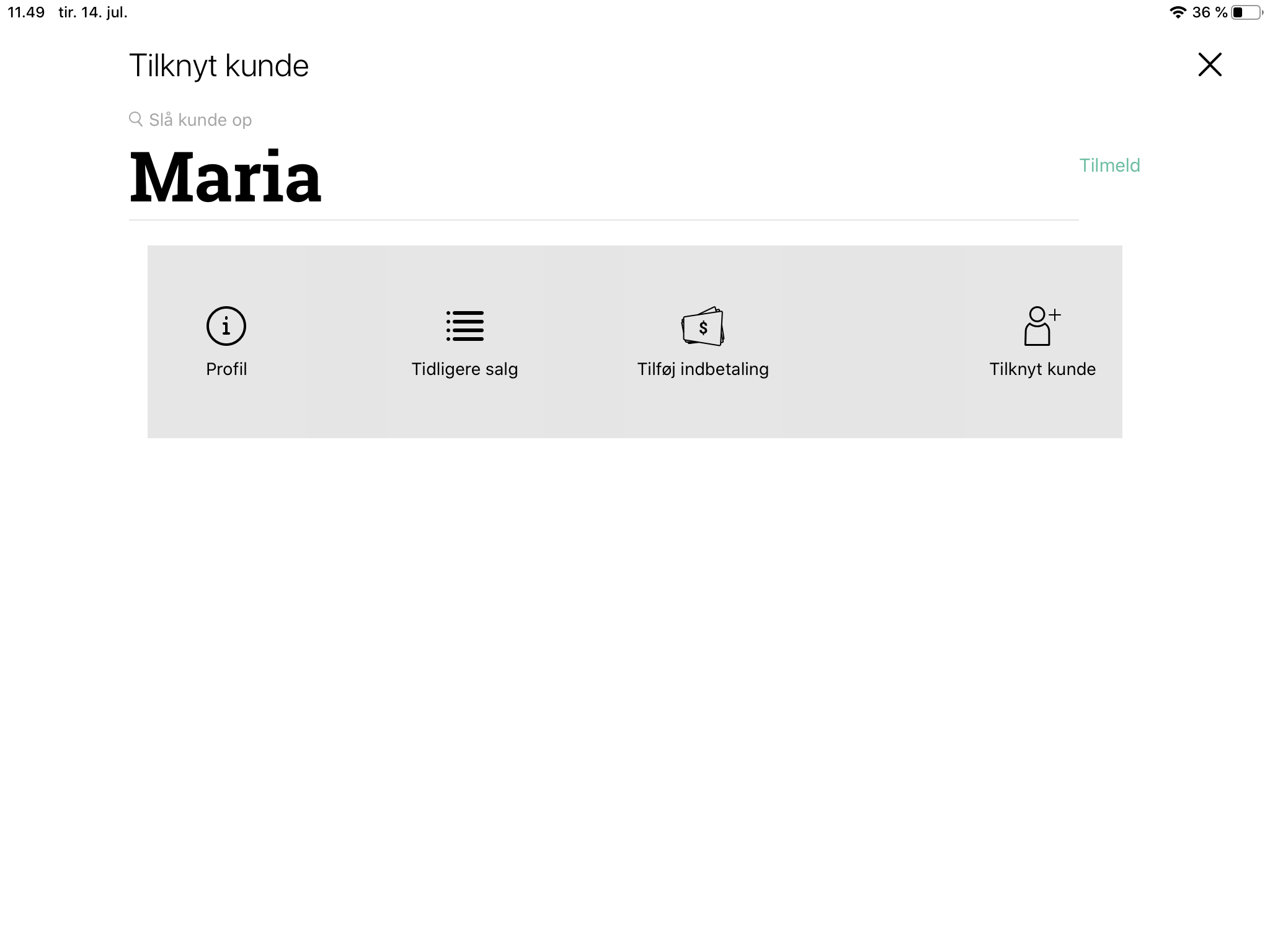This screenshot has width=1270, height=952.
Task: Tap the Tilføj indbetaling money icon
Action: click(703, 326)
